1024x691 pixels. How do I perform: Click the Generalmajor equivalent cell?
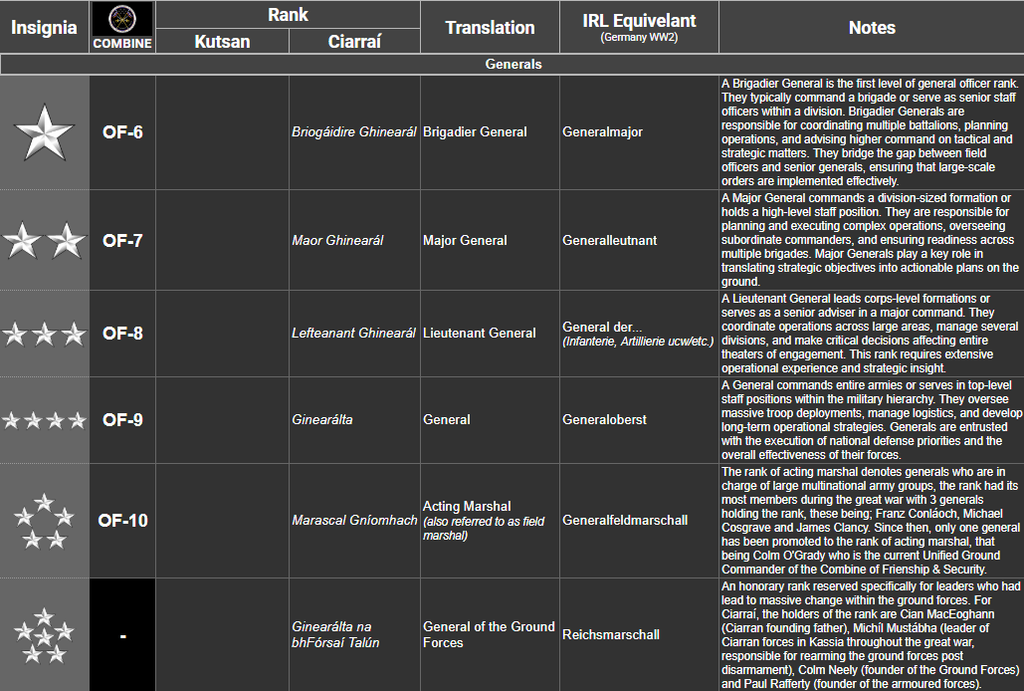639,133
